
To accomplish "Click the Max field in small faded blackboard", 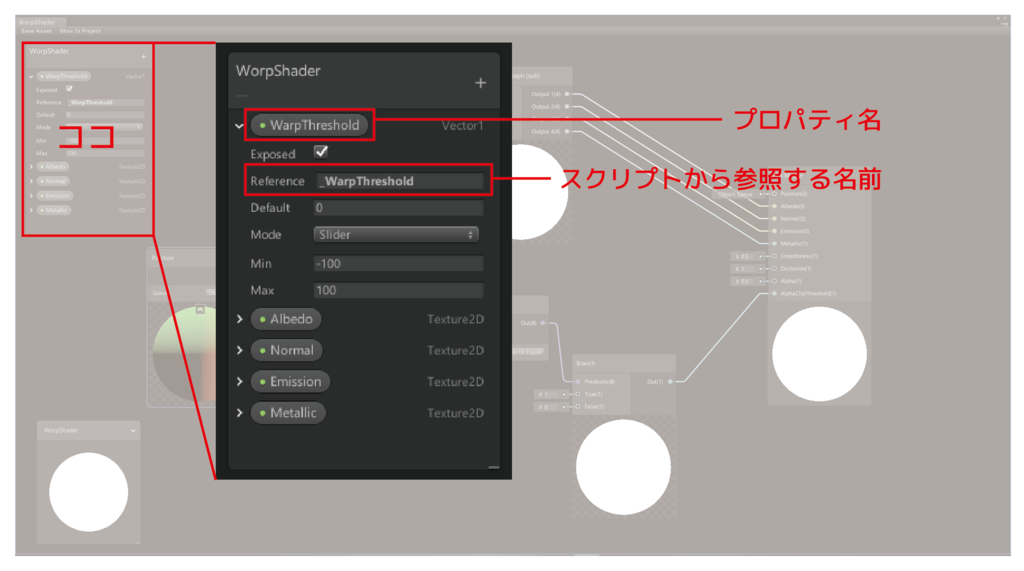I will tap(104, 154).
